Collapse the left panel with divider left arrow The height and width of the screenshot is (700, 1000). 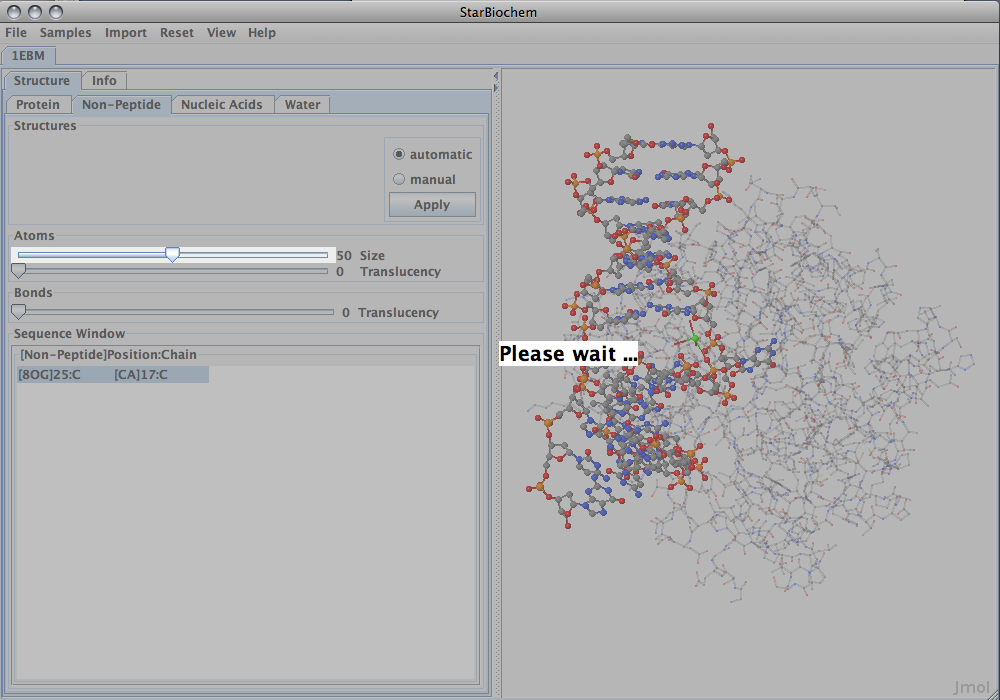pos(496,75)
